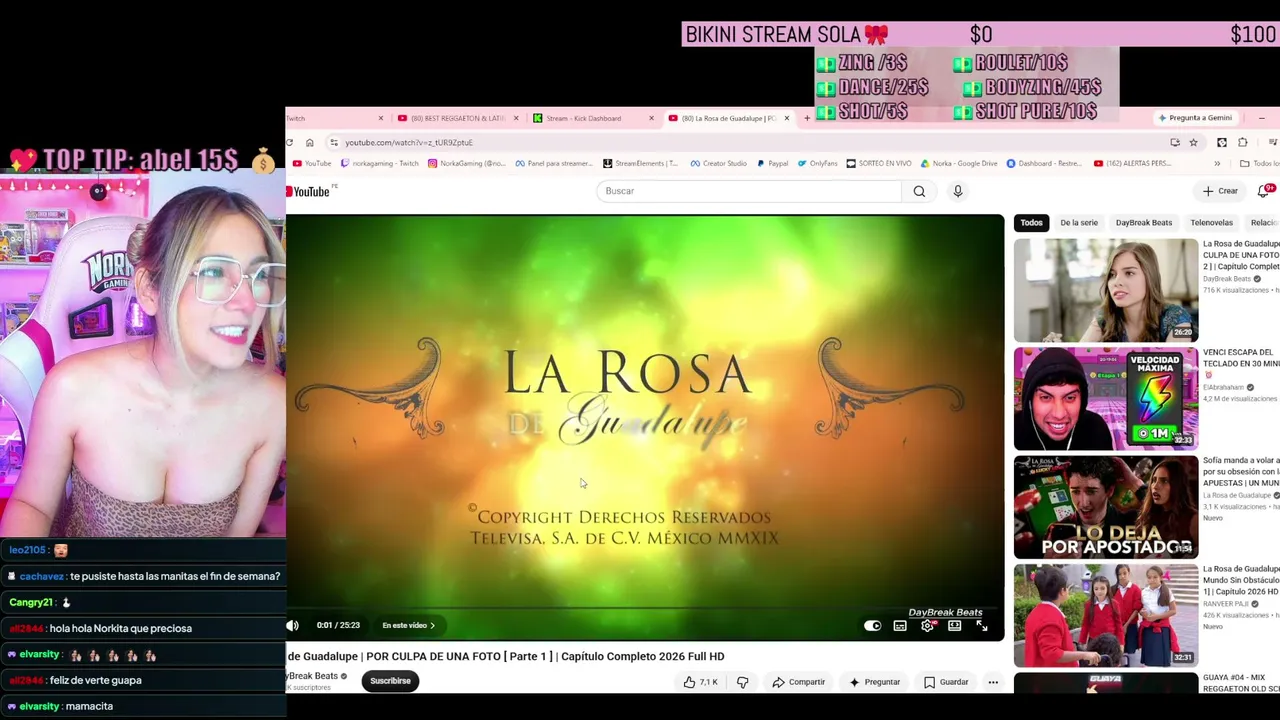Open the Creator Studio bookmark
The height and width of the screenshot is (720, 1280).
(719, 163)
